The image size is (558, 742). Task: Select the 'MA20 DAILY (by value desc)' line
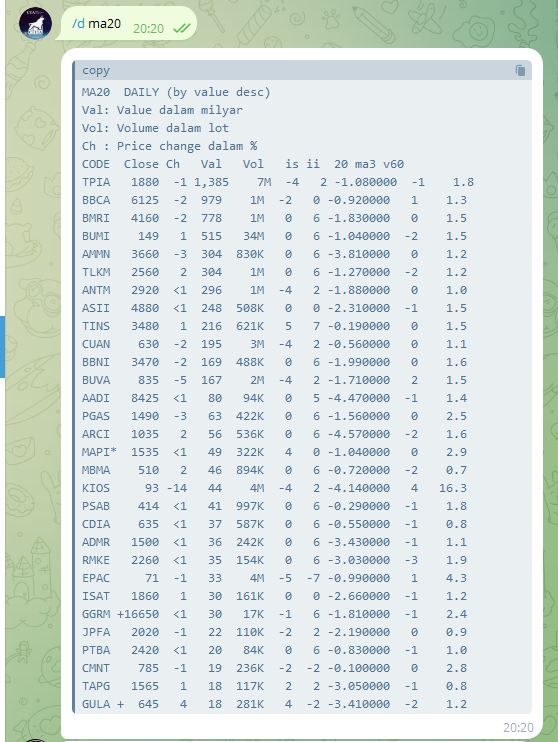(x=176, y=92)
